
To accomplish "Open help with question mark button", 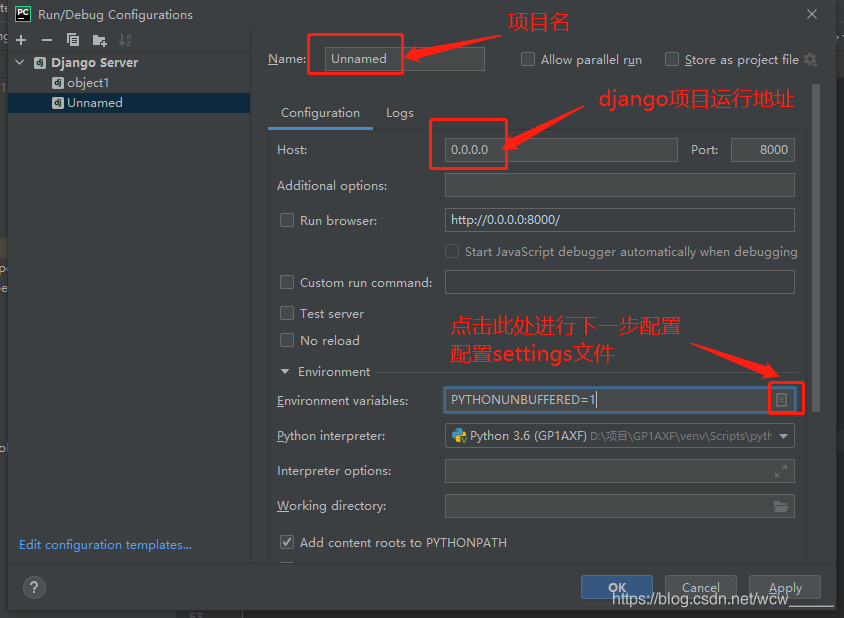I will (x=34, y=587).
